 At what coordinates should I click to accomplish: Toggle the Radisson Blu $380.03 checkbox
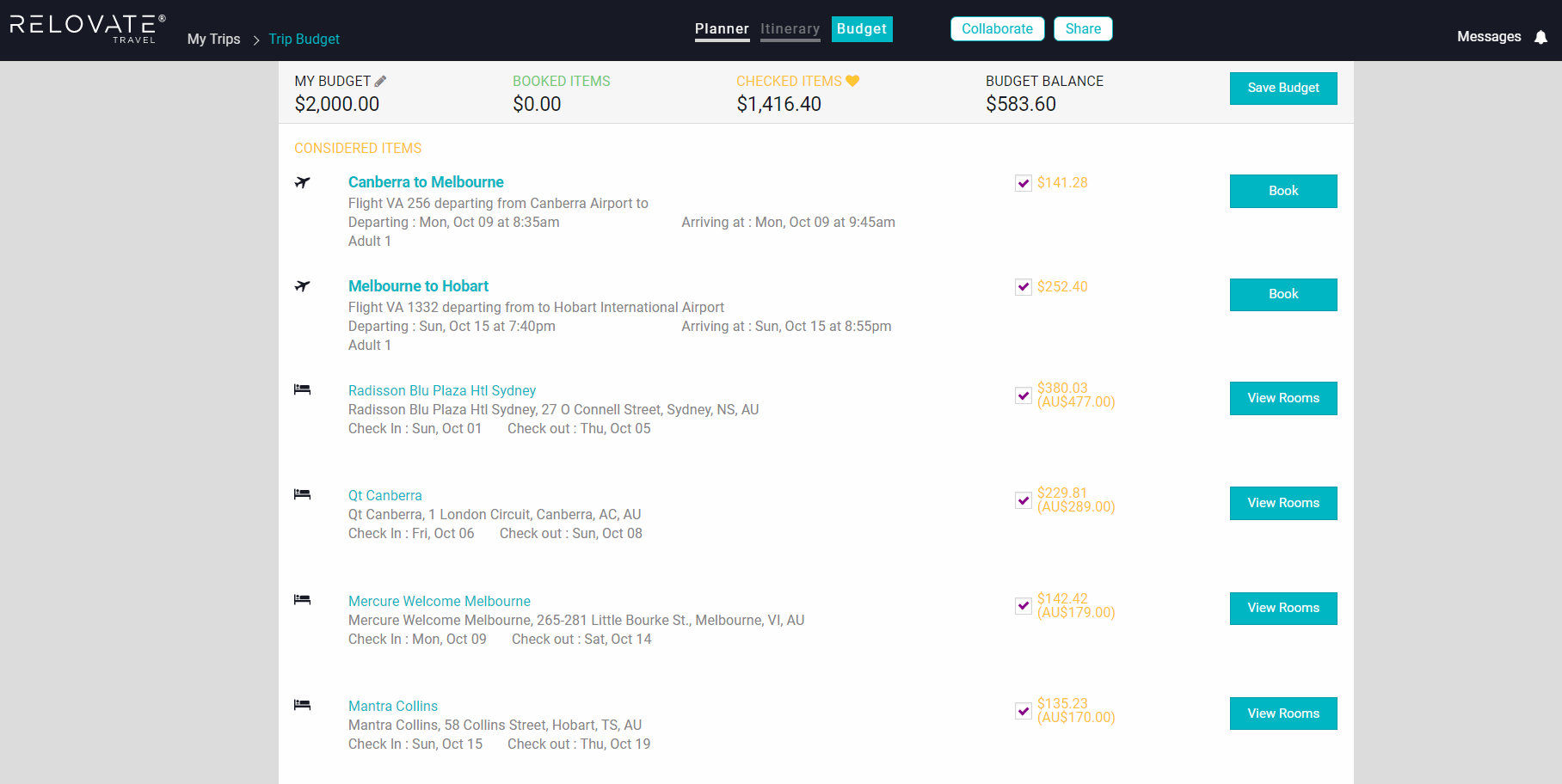(1024, 395)
